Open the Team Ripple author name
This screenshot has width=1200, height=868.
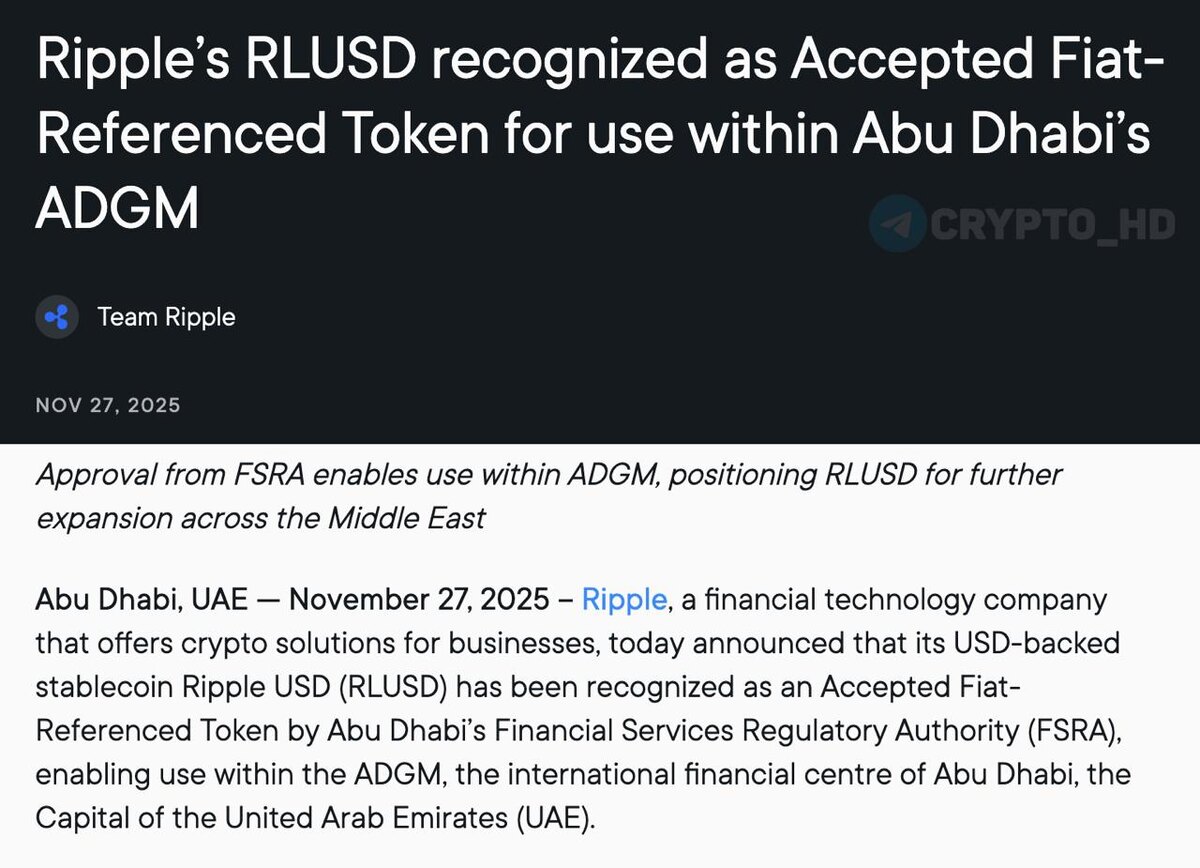click(166, 318)
